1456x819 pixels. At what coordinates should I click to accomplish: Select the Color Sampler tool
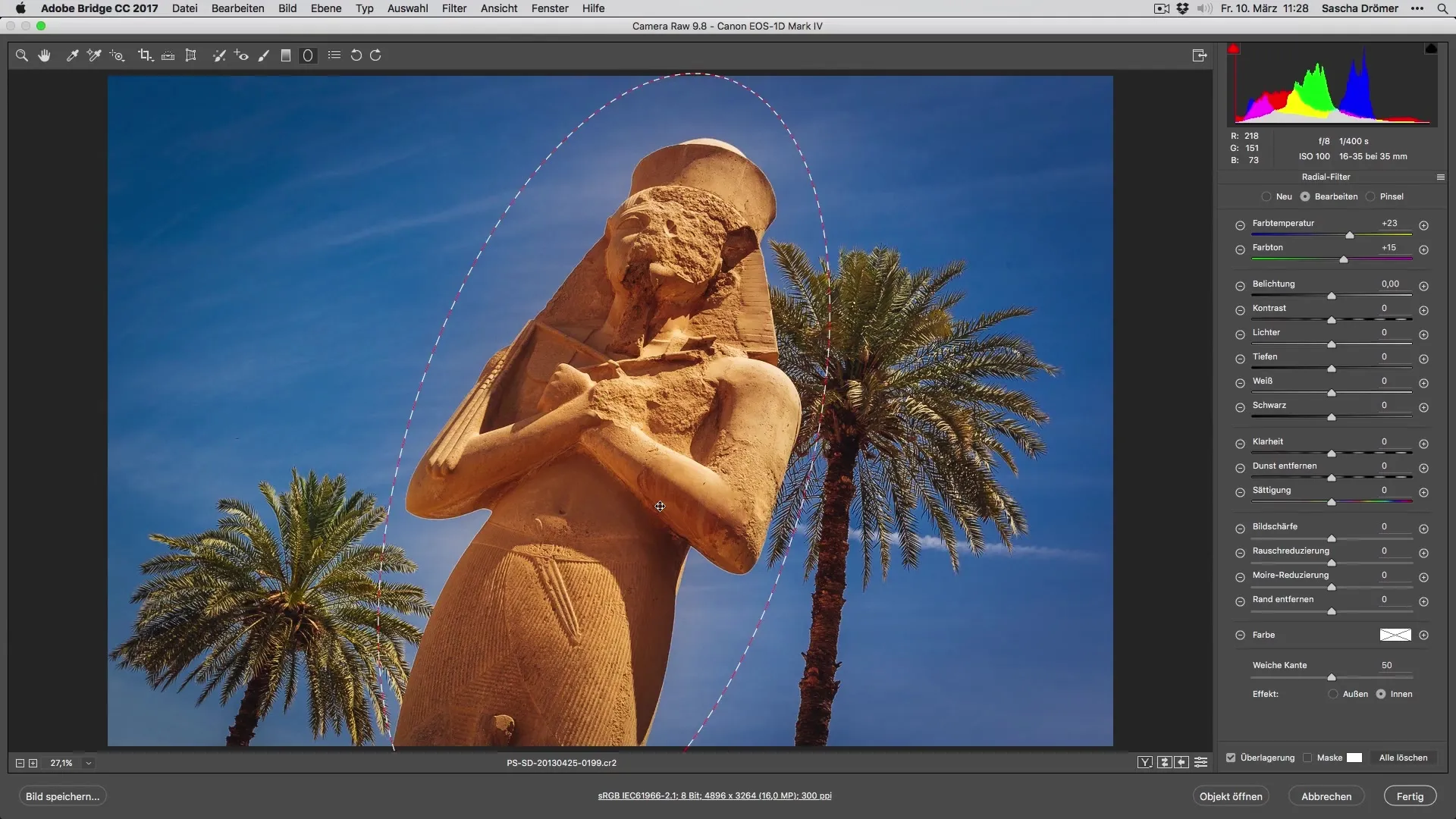tap(94, 55)
